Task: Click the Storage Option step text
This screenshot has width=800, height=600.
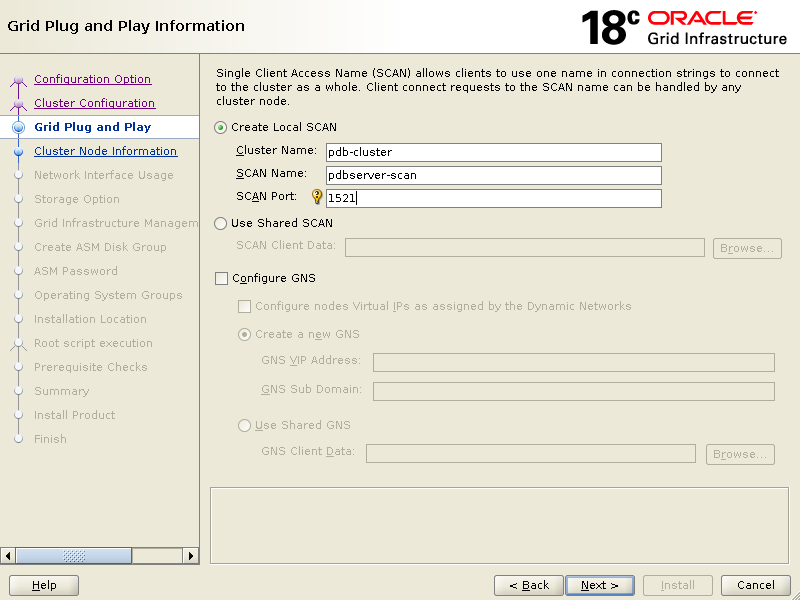Action: (77, 199)
